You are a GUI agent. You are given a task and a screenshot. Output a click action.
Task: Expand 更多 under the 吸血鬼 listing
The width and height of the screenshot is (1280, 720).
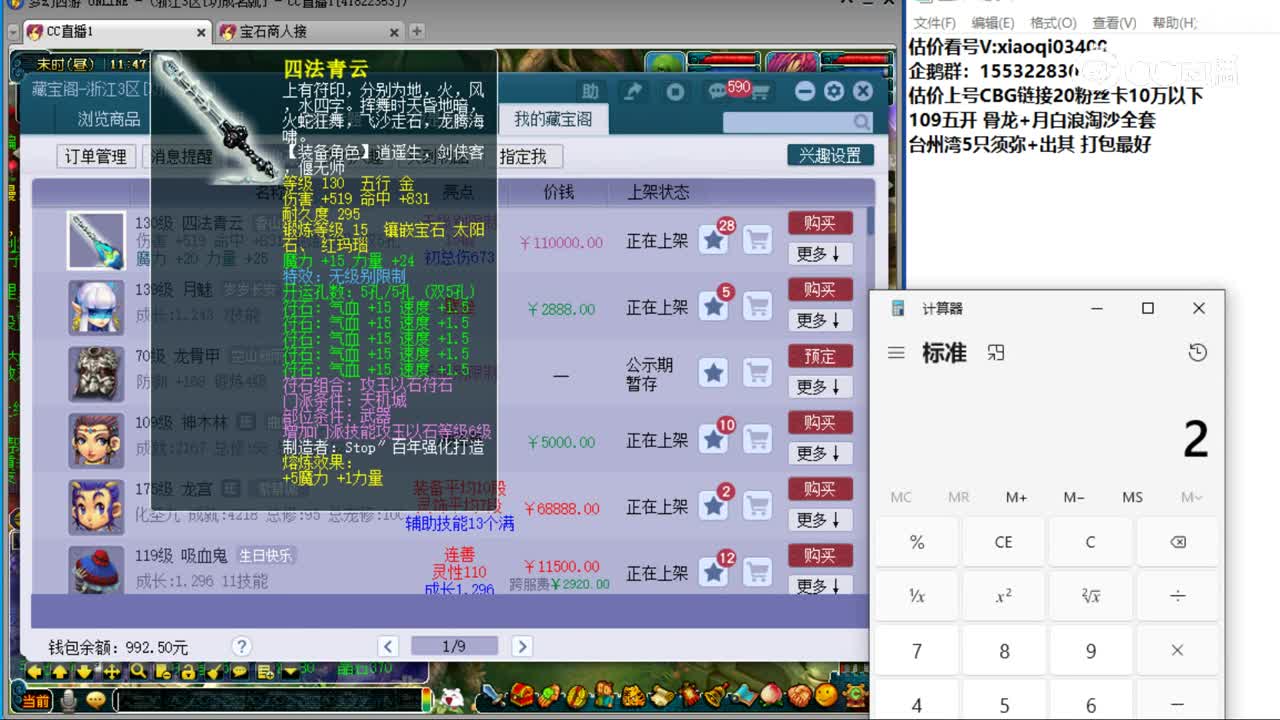pos(820,587)
